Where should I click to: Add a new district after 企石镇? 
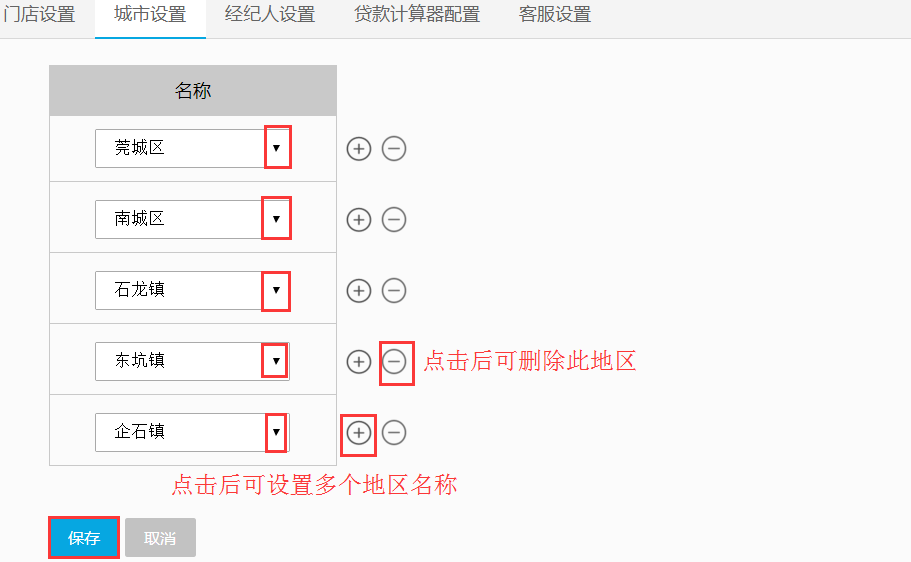tap(358, 433)
